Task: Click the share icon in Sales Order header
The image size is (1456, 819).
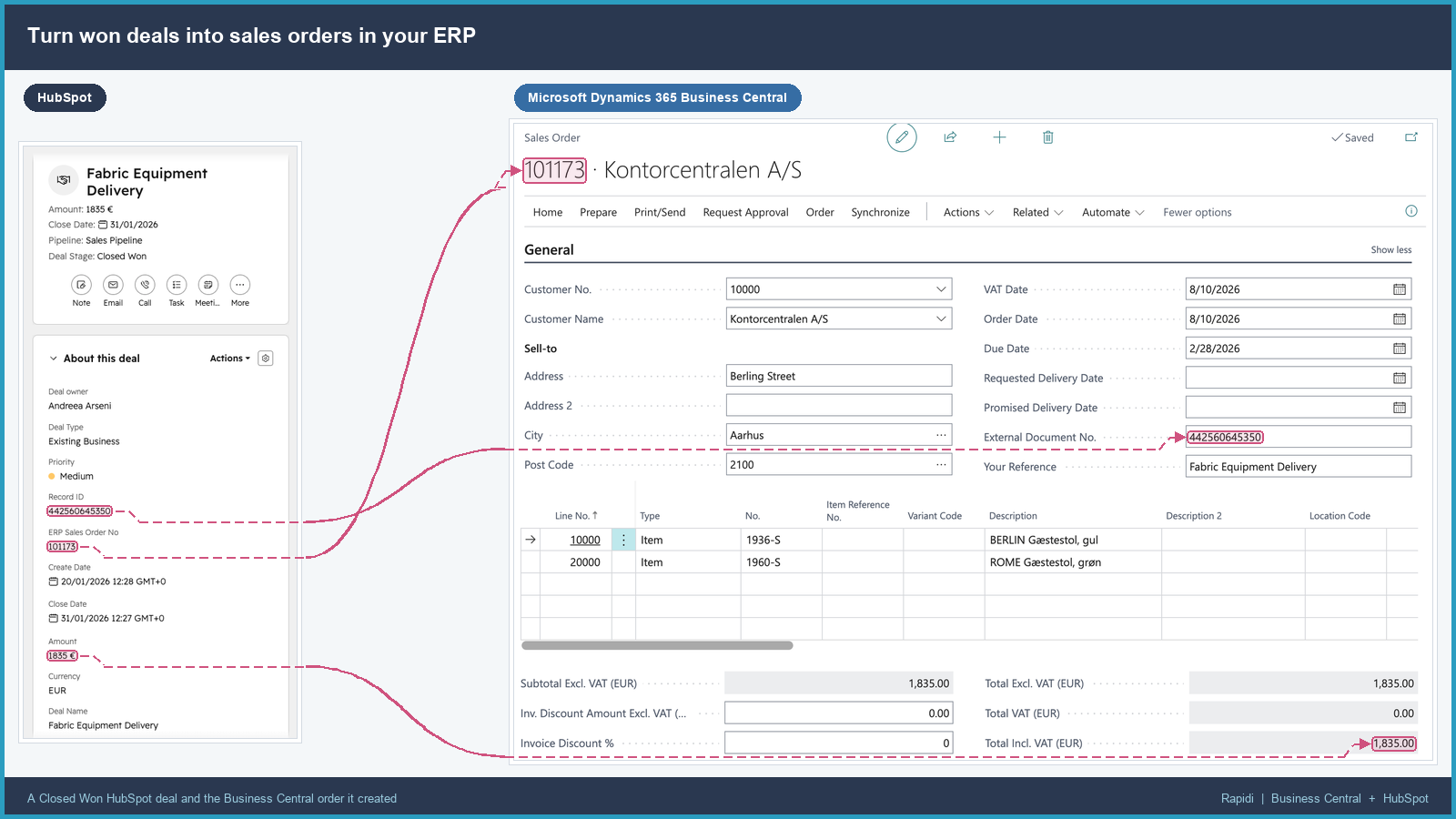Action: pyautogui.click(x=950, y=137)
